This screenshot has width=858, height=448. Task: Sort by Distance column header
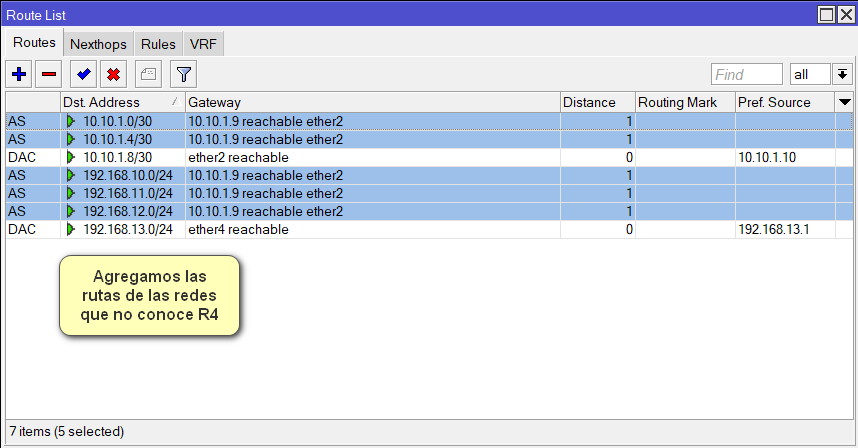point(596,102)
